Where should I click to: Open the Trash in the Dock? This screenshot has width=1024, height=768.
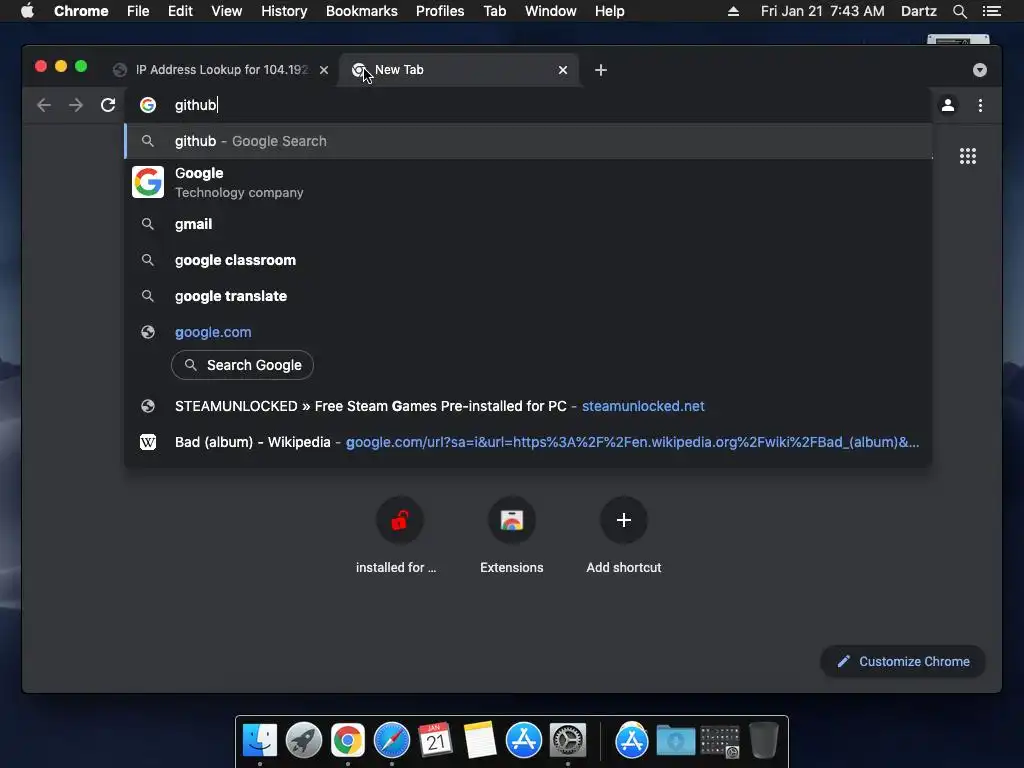point(763,741)
